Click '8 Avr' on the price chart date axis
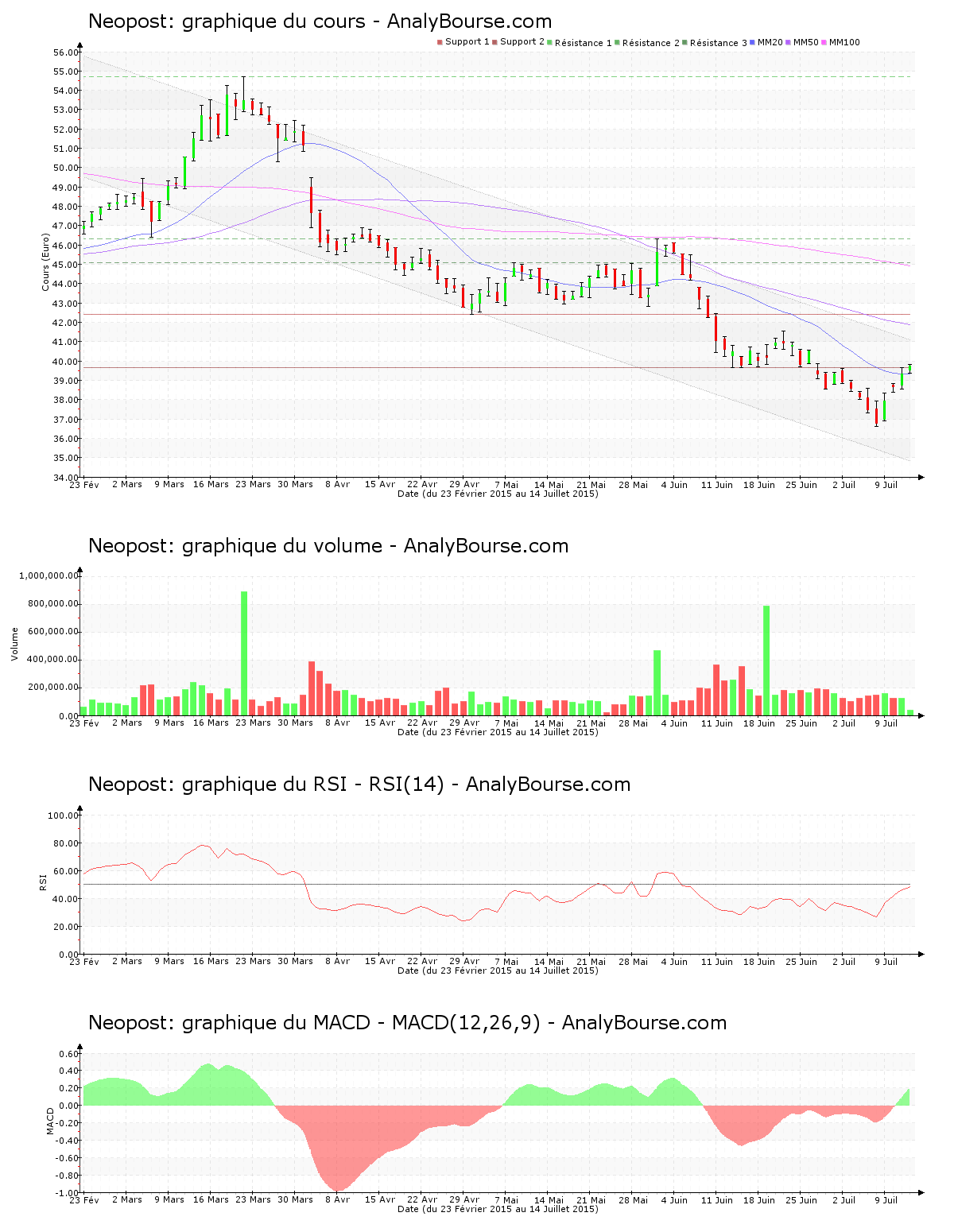This screenshot has width=954, height=1232. [337, 484]
